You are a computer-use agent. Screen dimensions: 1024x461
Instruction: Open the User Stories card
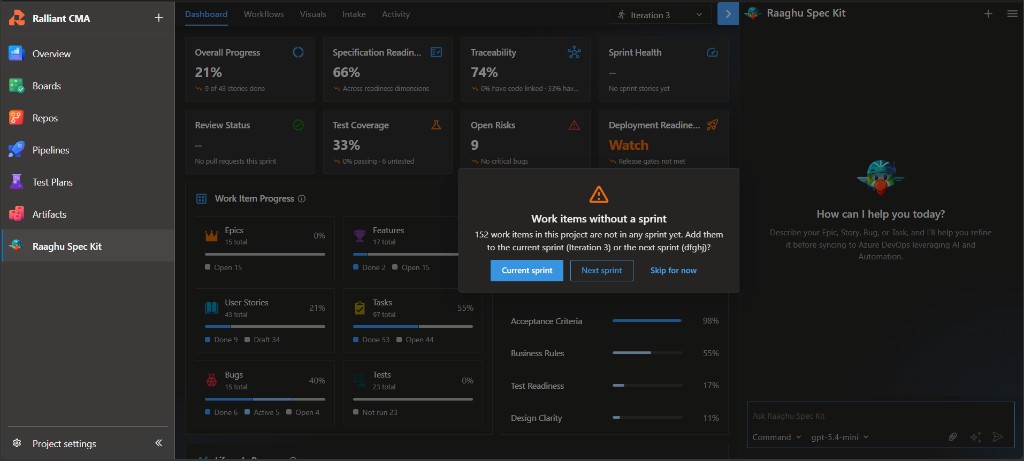[x=264, y=320]
